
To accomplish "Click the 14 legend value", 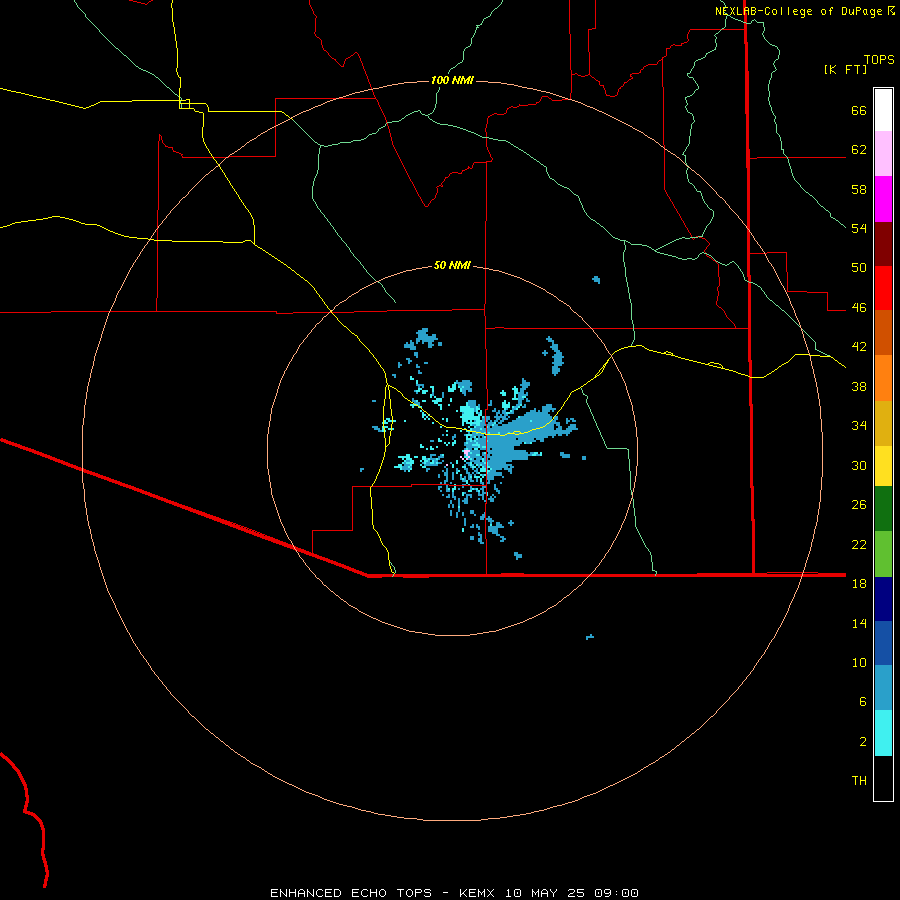I will [x=859, y=623].
